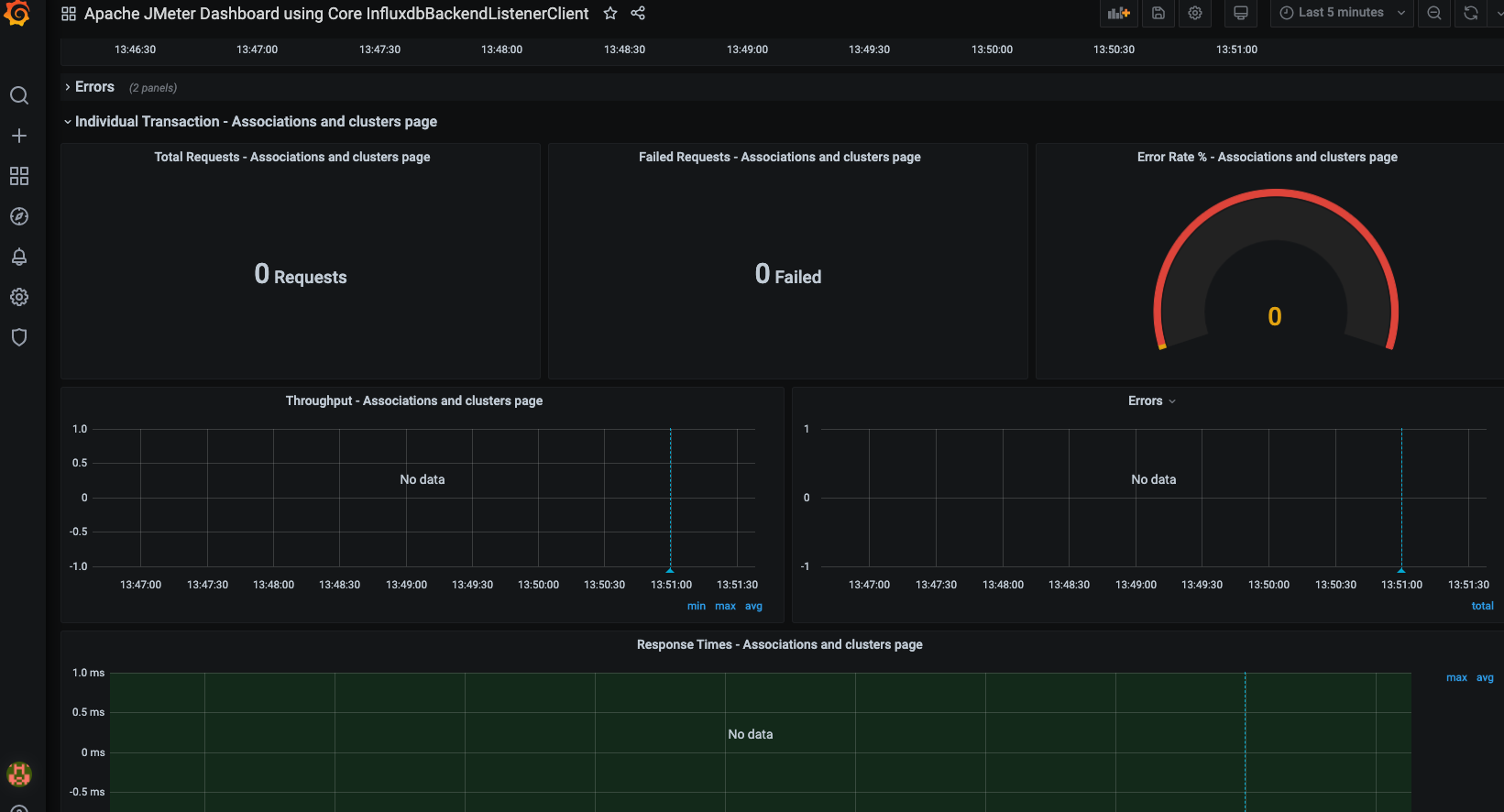This screenshot has width=1504, height=812.
Task: Open the Server Admin shield icon
Action: [x=19, y=337]
